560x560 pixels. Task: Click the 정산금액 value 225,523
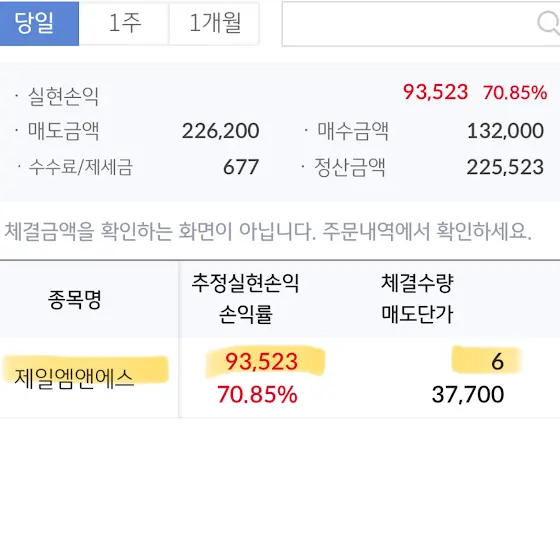[505, 167]
